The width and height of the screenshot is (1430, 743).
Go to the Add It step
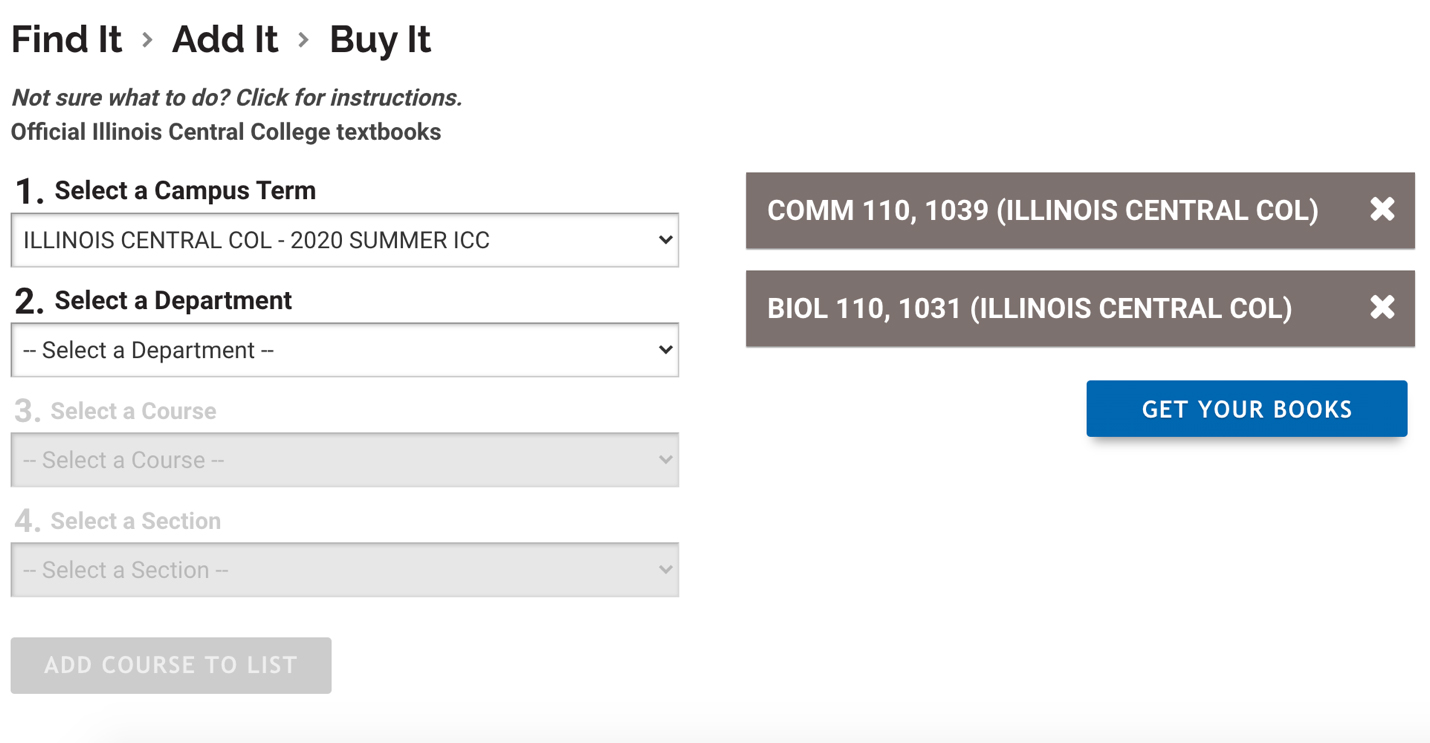click(225, 40)
